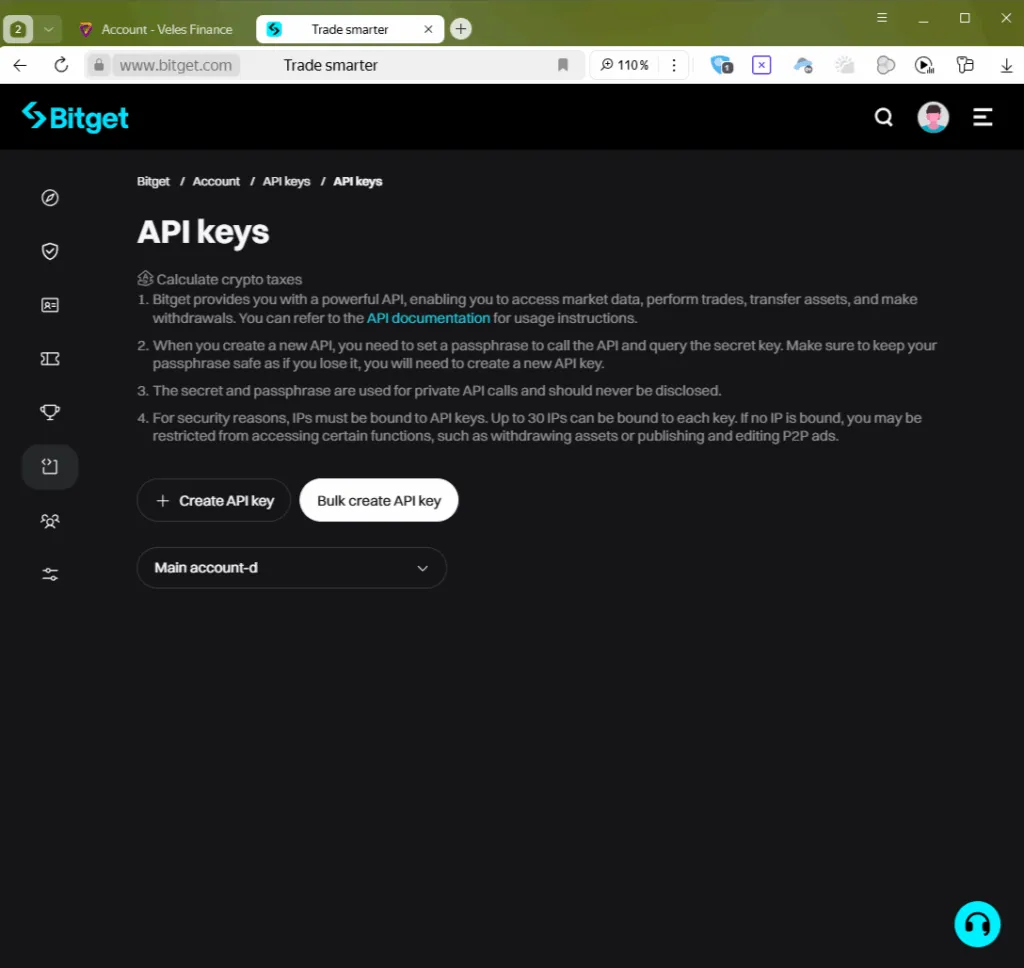Click the customer support chat bubble icon
The width and height of the screenshot is (1024, 968).
[977, 924]
